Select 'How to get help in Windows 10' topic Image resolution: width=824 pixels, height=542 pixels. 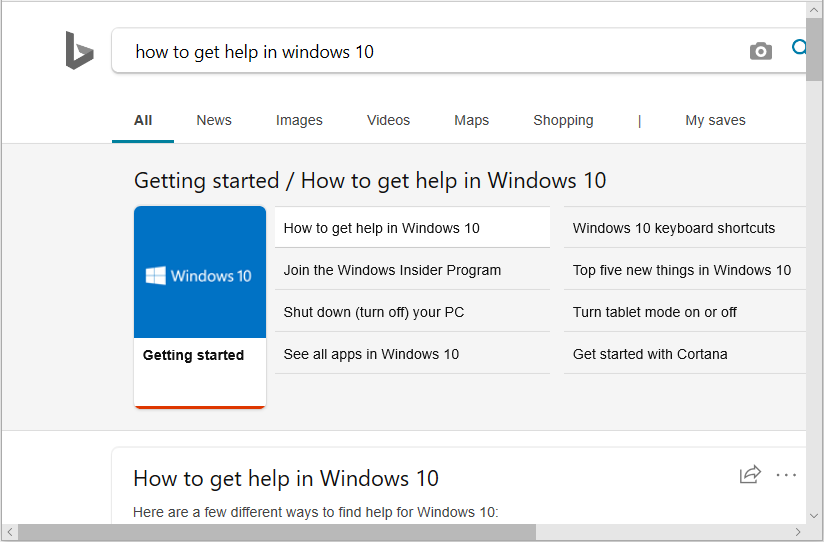tap(412, 228)
